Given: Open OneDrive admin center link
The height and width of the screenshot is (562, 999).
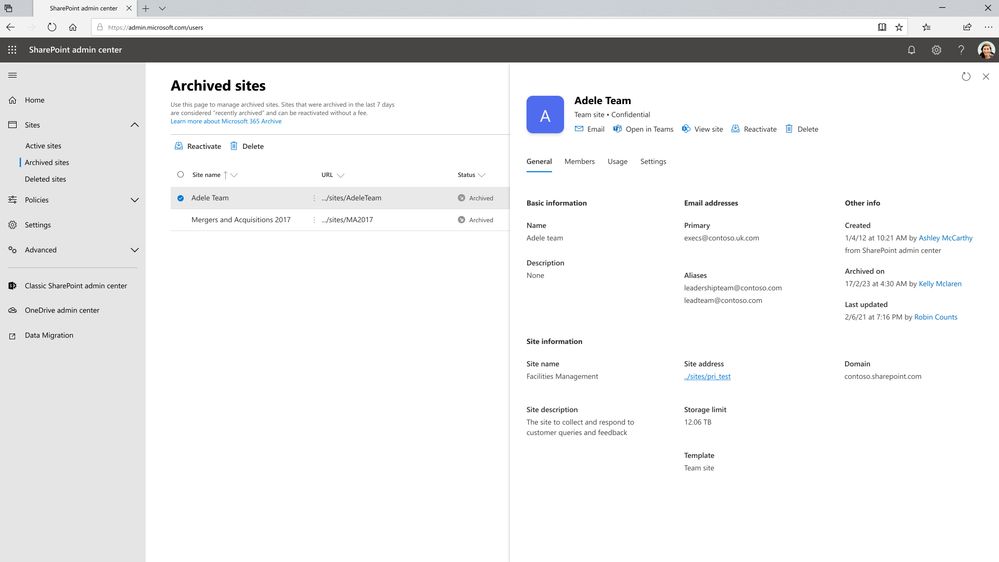Looking at the screenshot, I should pos(62,310).
